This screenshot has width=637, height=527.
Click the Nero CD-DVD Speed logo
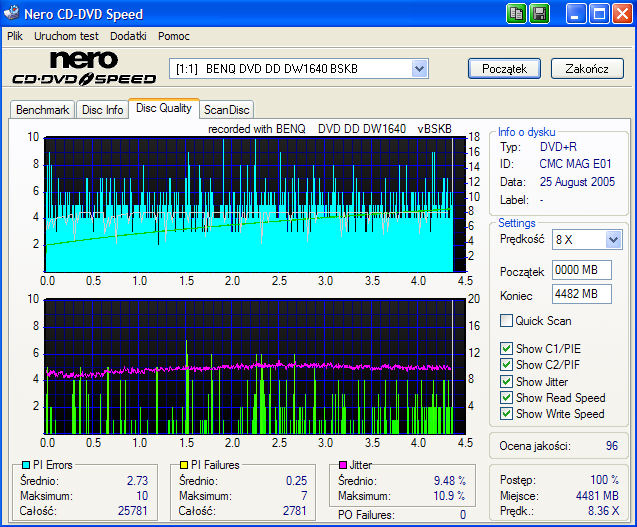(x=84, y=68)
